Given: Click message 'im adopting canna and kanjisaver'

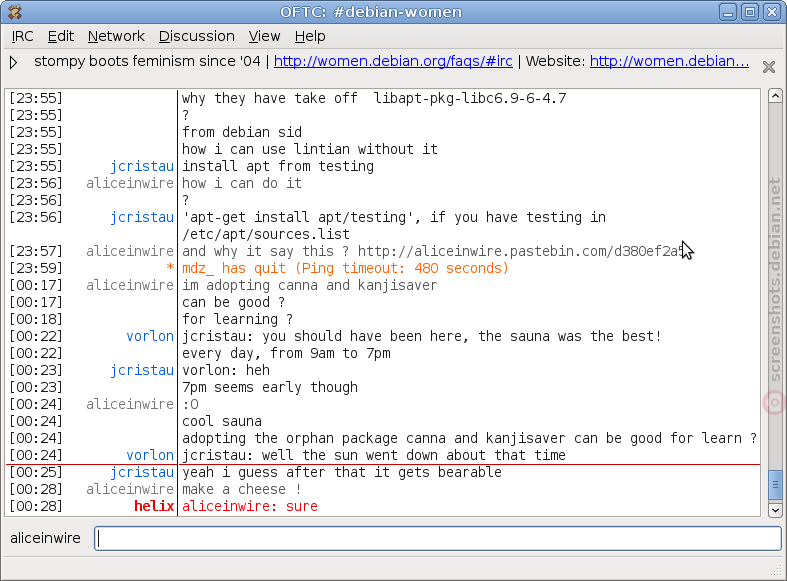Looking at the screenshot, I should point(310,285).
